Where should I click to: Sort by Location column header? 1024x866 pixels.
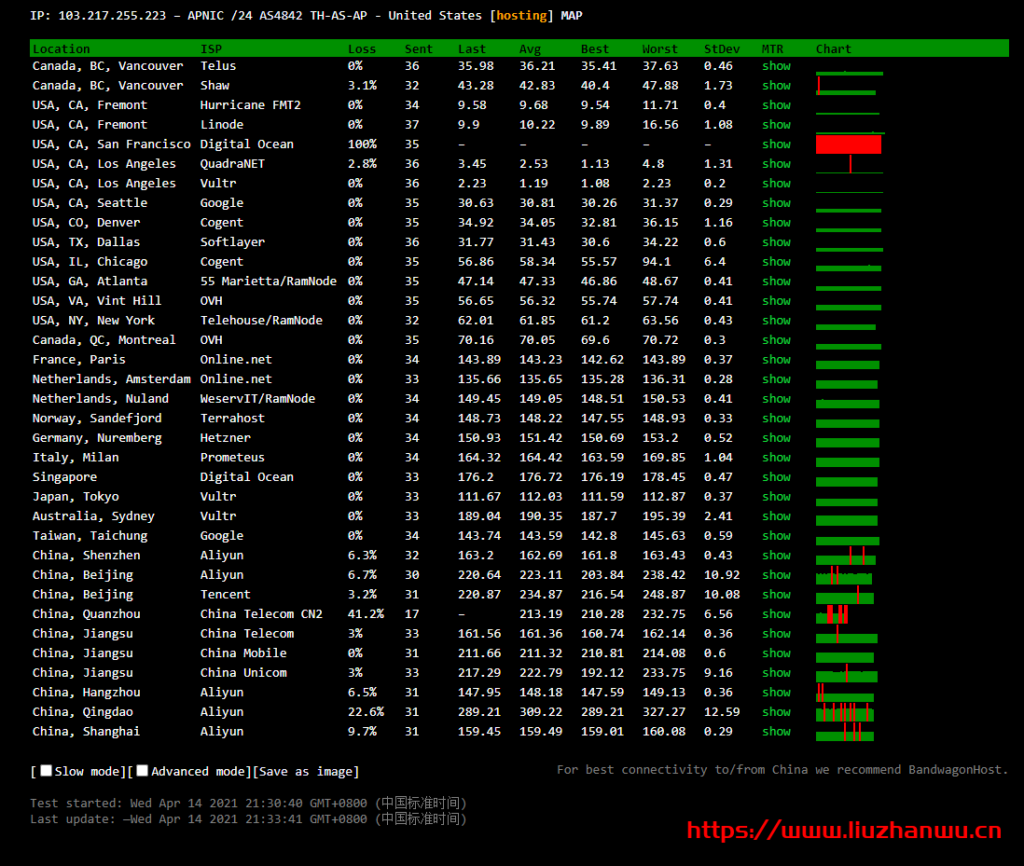[61, 49]
